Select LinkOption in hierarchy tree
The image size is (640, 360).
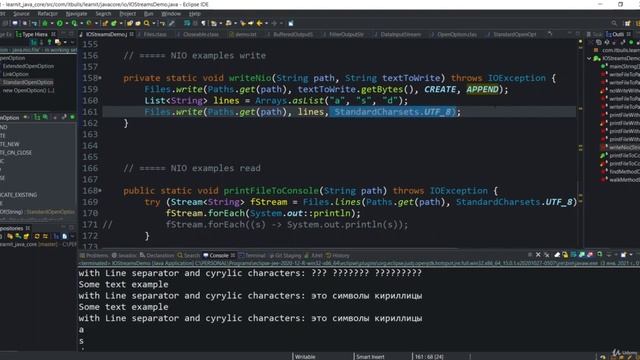pos(16,74)
